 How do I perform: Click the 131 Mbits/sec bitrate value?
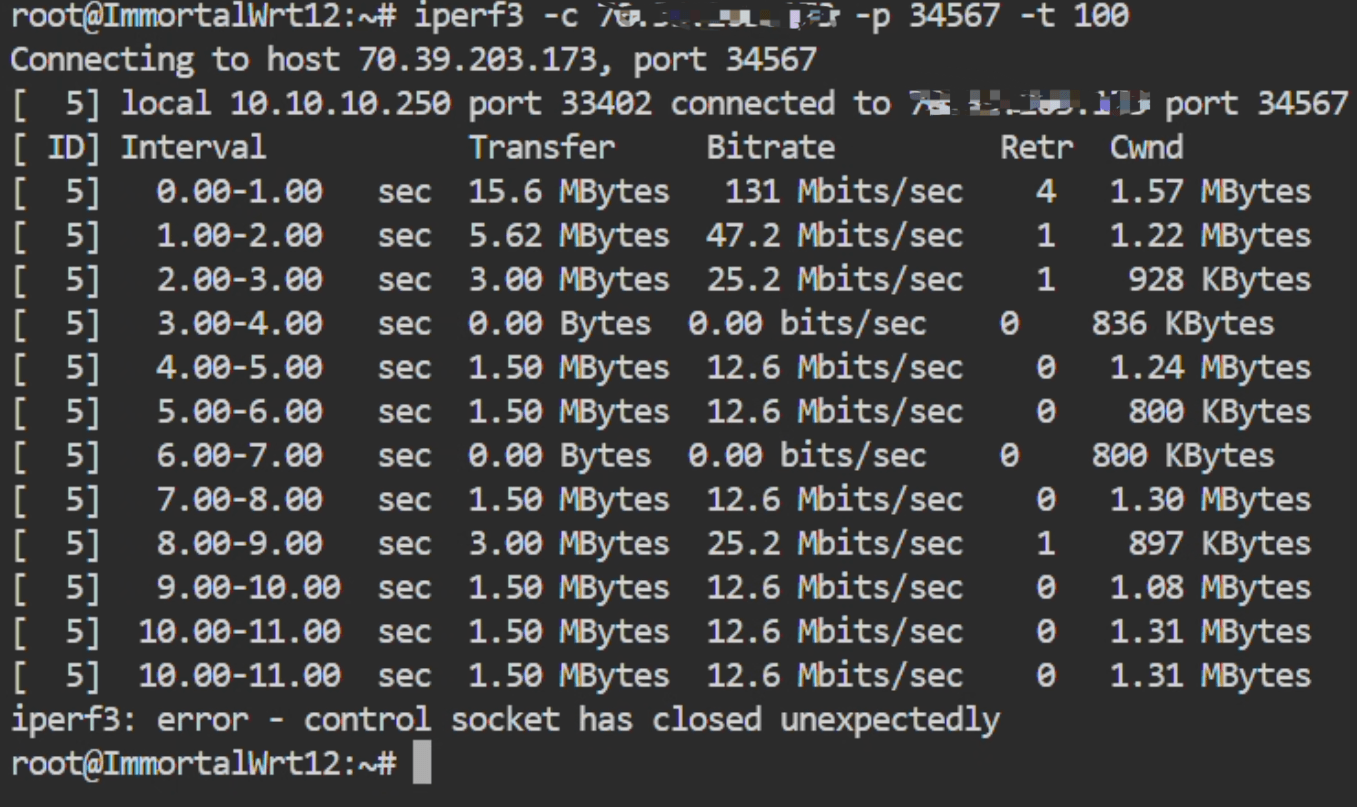[x=843, y=192]
